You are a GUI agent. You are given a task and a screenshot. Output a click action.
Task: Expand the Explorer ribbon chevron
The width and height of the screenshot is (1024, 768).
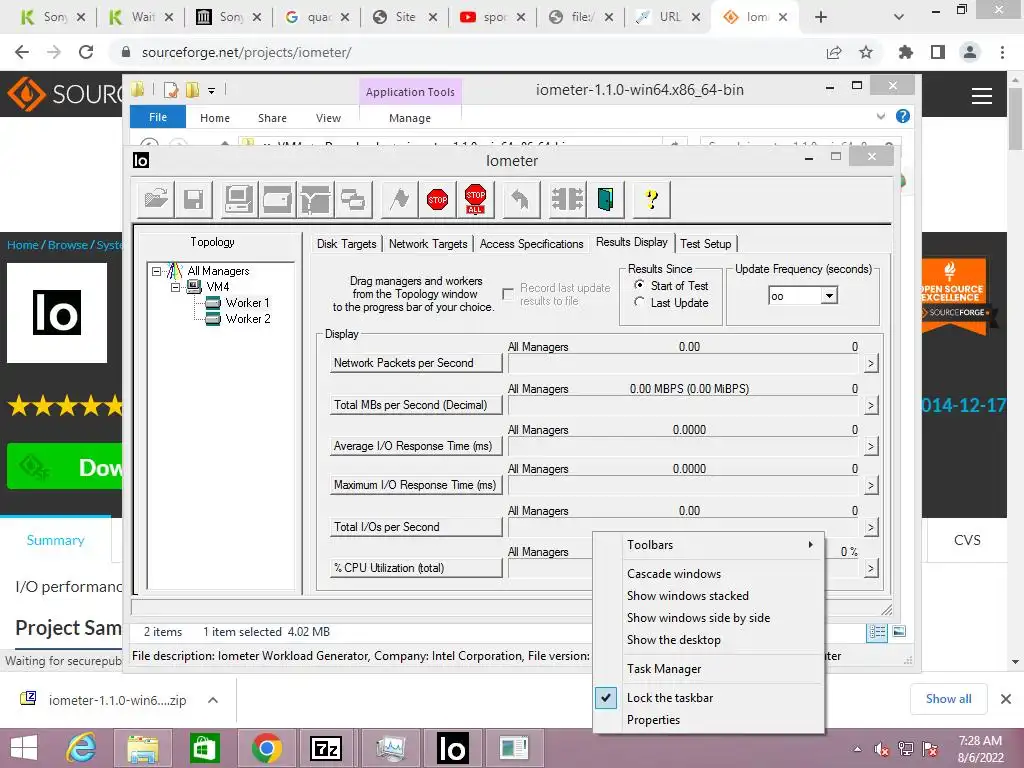[x=881, y=116]
